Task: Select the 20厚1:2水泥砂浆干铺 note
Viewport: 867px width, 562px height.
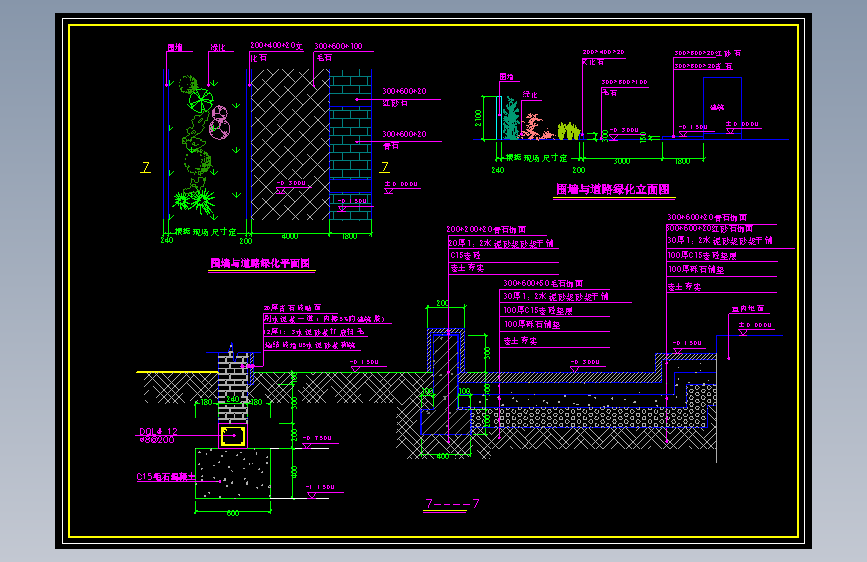Action: (x=500, y=243)
